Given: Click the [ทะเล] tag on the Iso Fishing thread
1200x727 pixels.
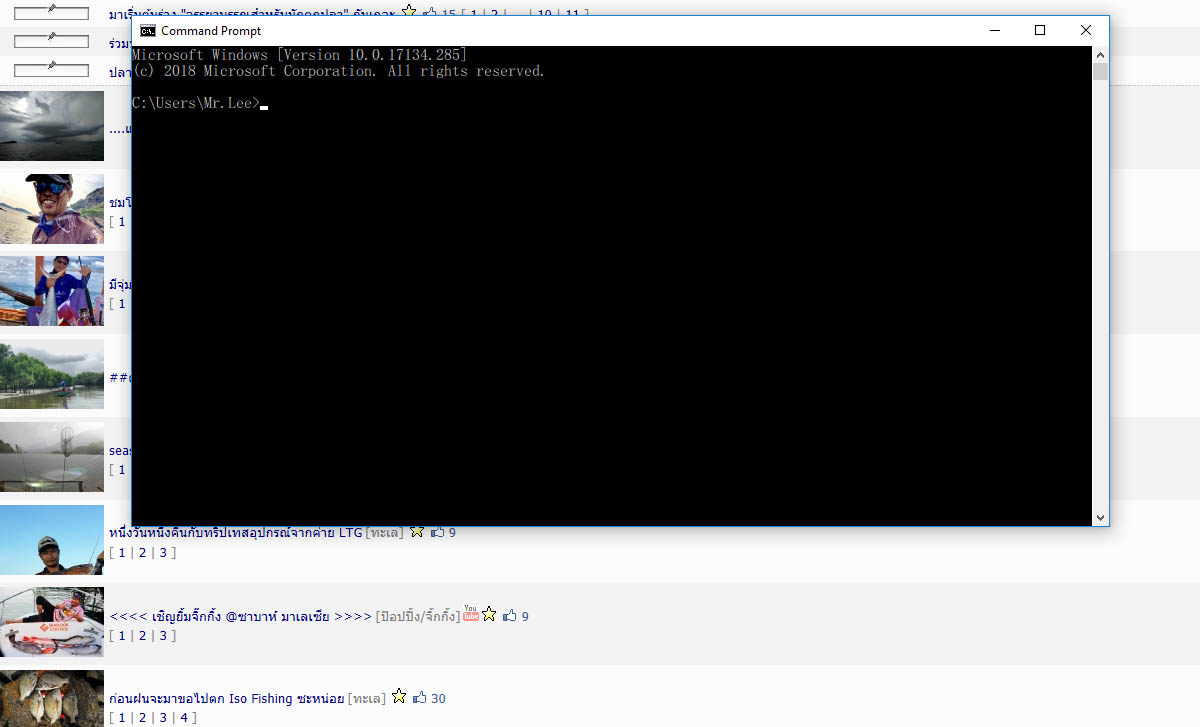Looking at the screenshot, I should coord(367,698).
